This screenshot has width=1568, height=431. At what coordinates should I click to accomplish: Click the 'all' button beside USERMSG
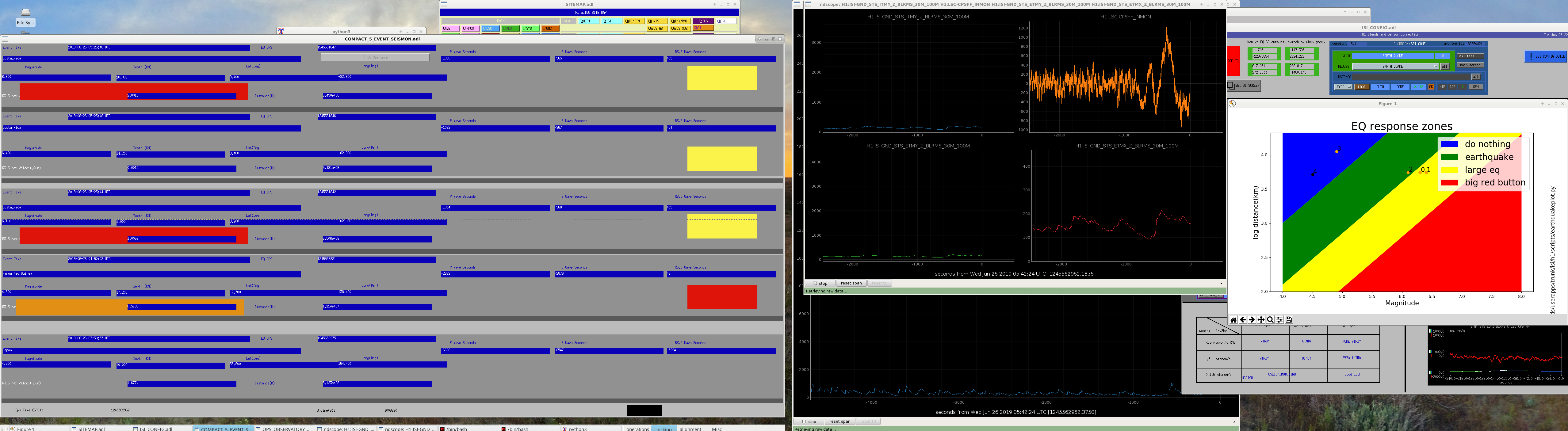(1475, 77)
